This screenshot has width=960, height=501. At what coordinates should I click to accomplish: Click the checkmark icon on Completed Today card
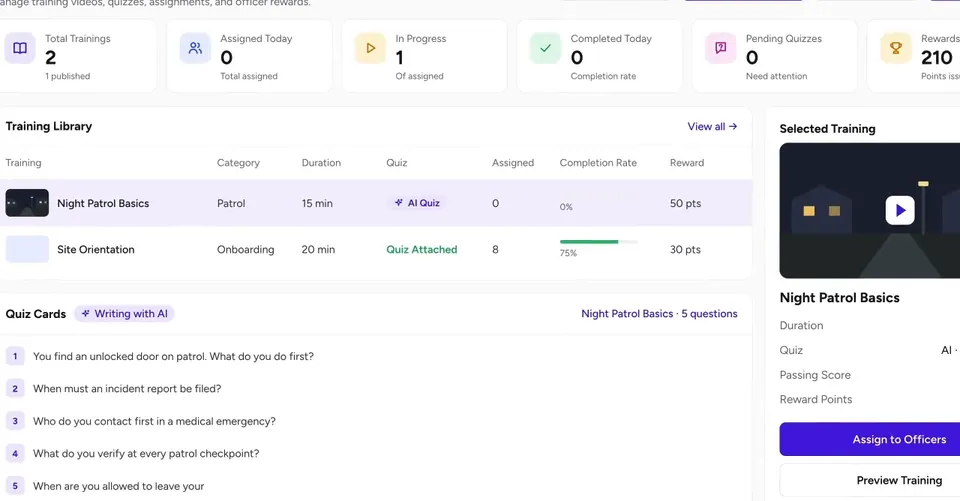pyautogui.click(x=546, y=48)
